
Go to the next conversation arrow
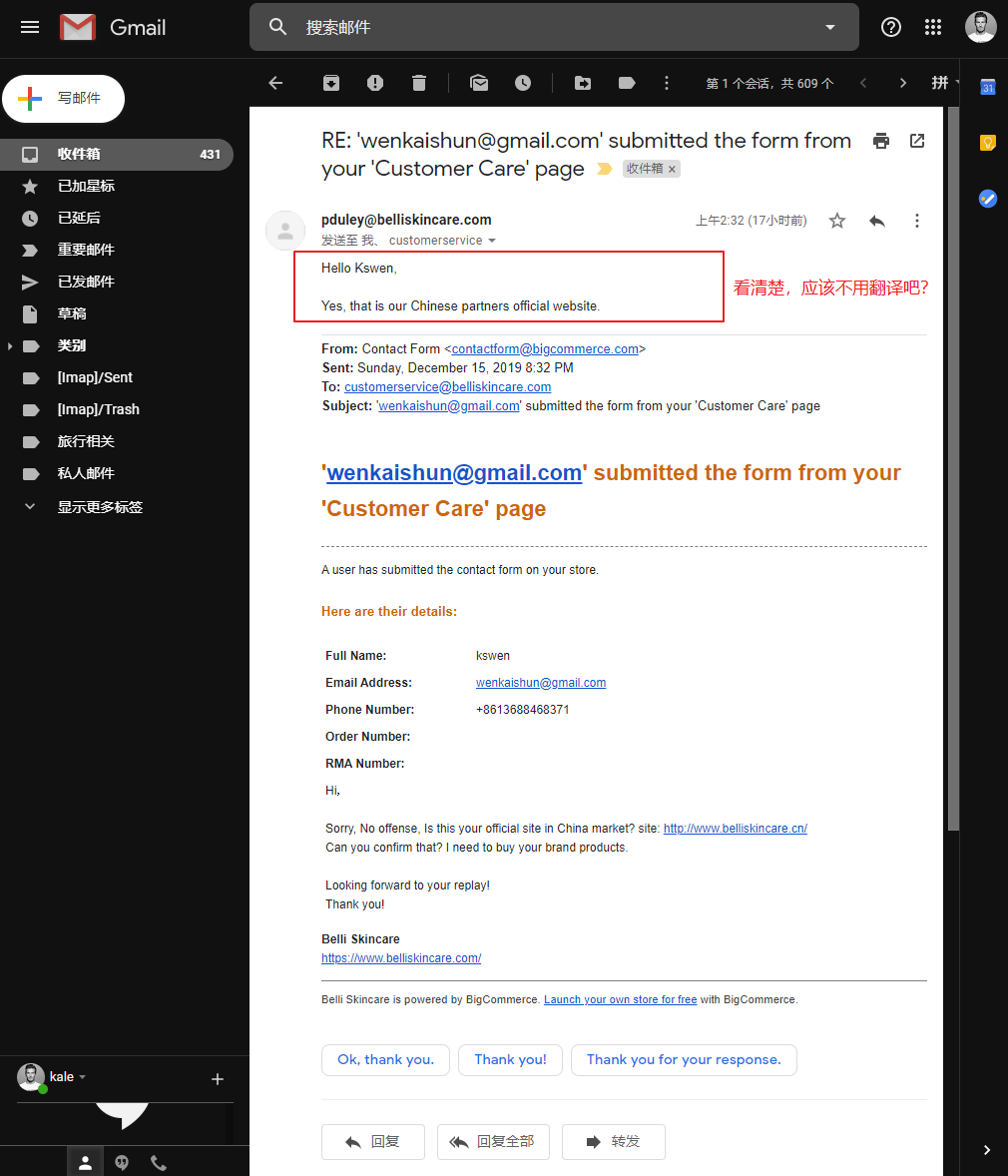click(x=903, y=83)
